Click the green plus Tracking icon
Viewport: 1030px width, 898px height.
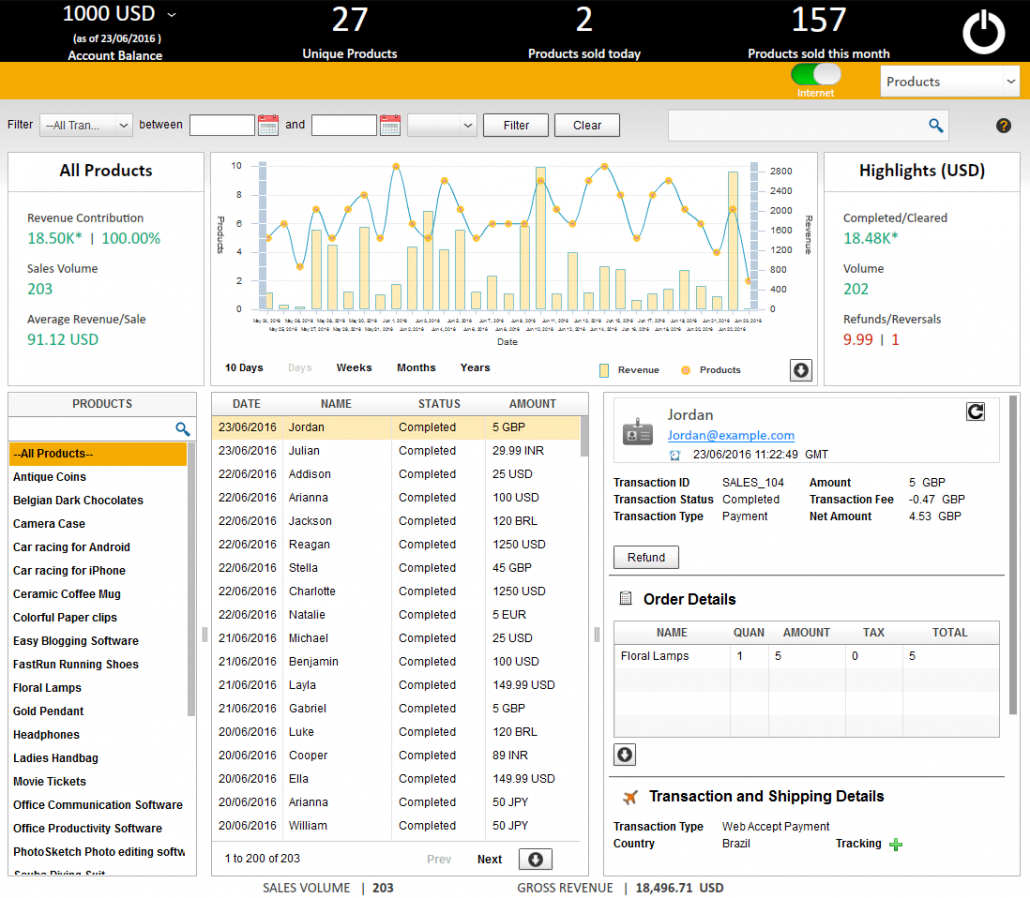pos(895,844)
